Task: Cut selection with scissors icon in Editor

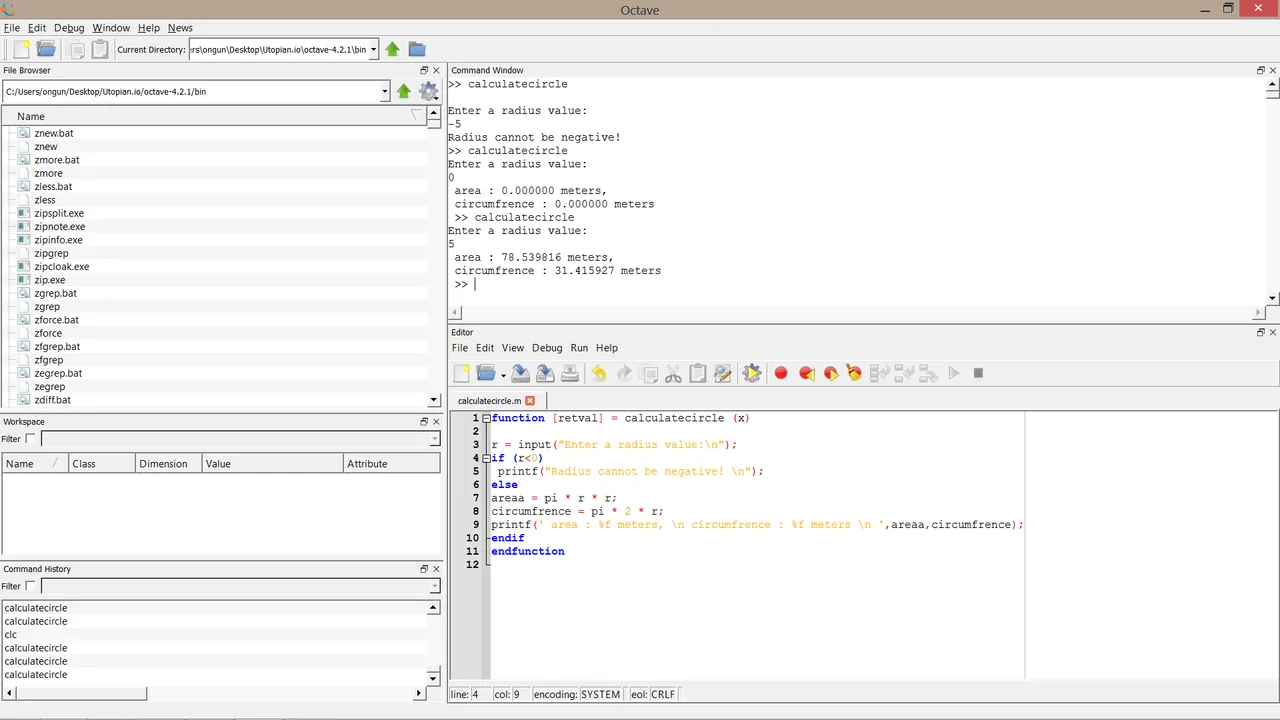Action: 673,373
